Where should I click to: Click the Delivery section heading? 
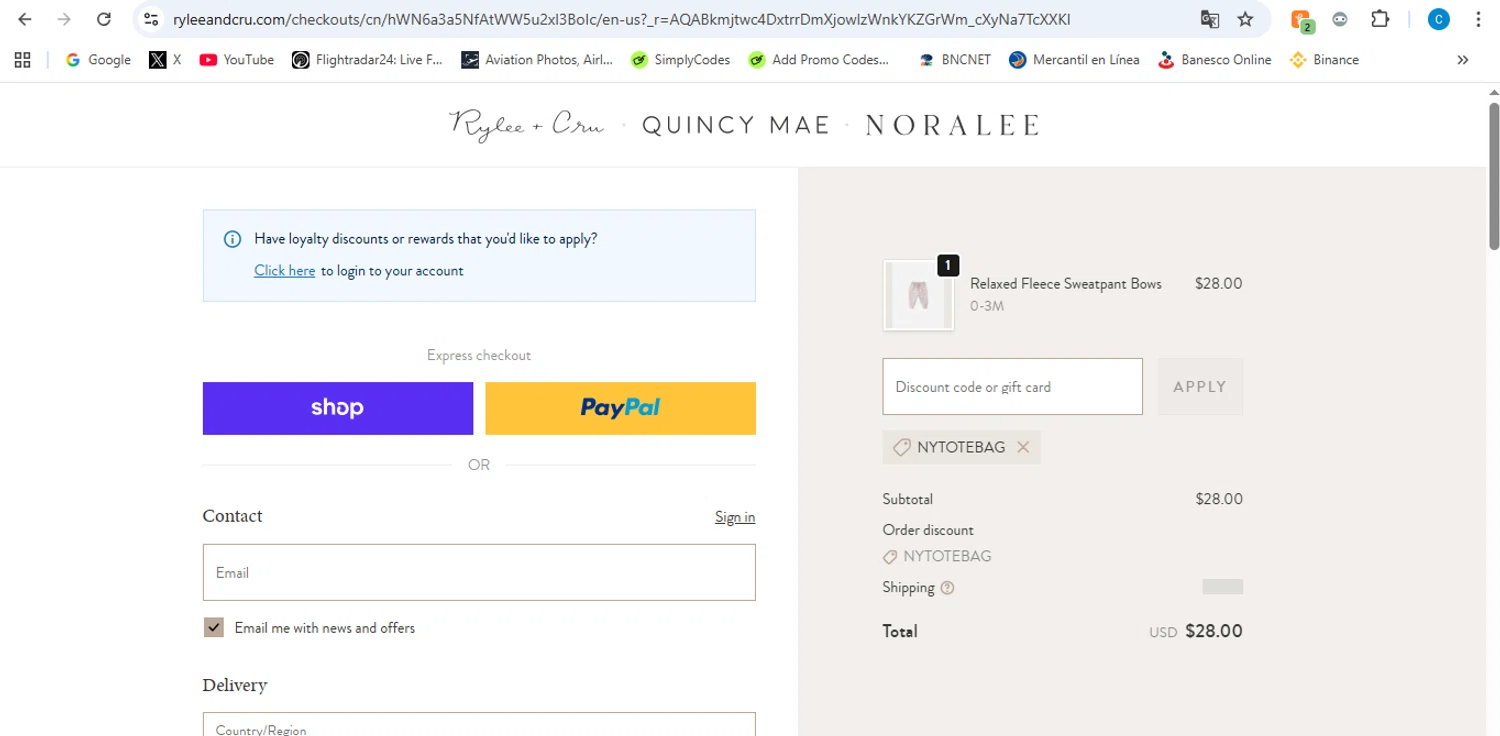click(235, 685)
